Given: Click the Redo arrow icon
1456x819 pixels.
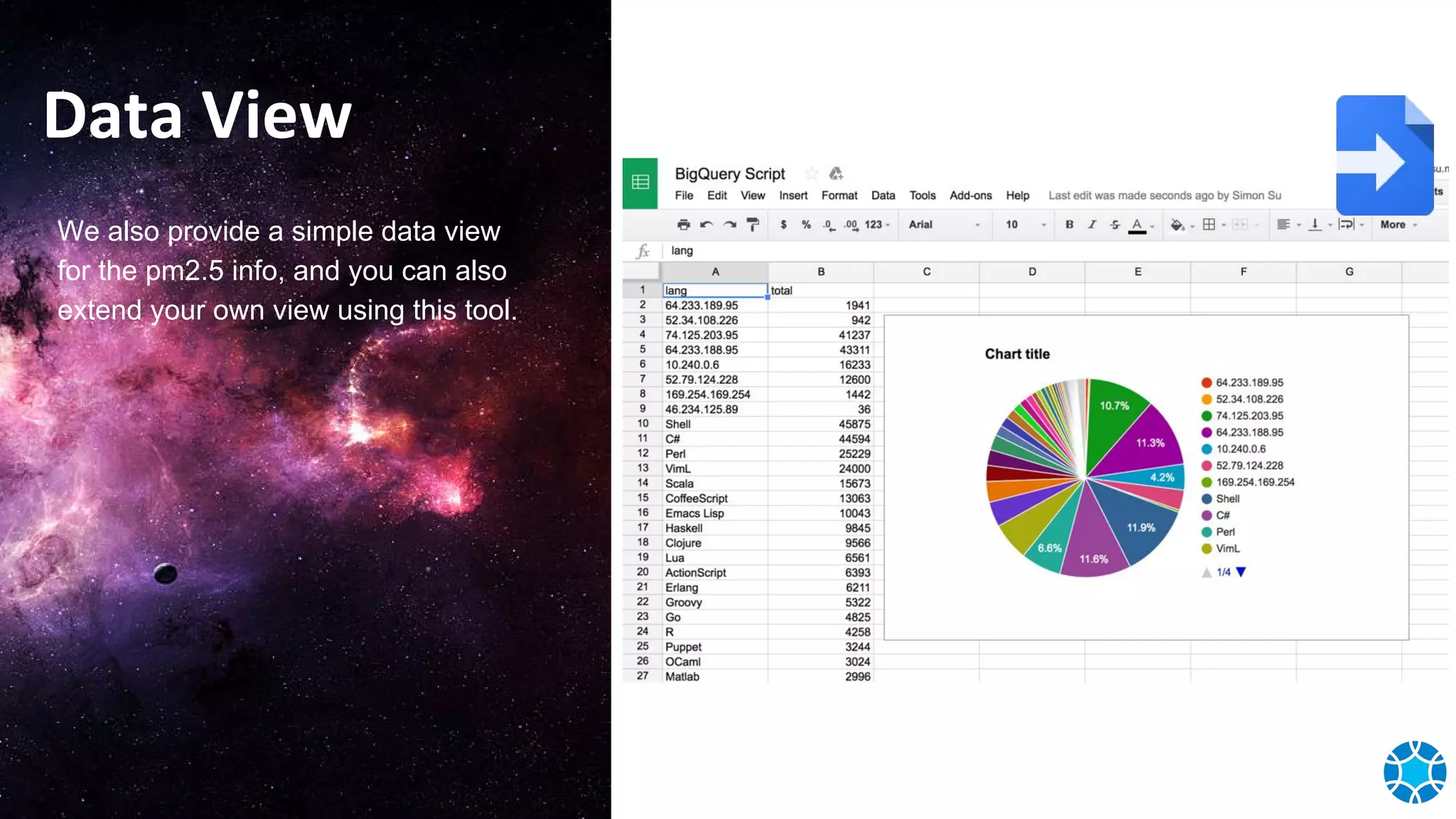Looking at the screenshot, I should tap(729, 225).
